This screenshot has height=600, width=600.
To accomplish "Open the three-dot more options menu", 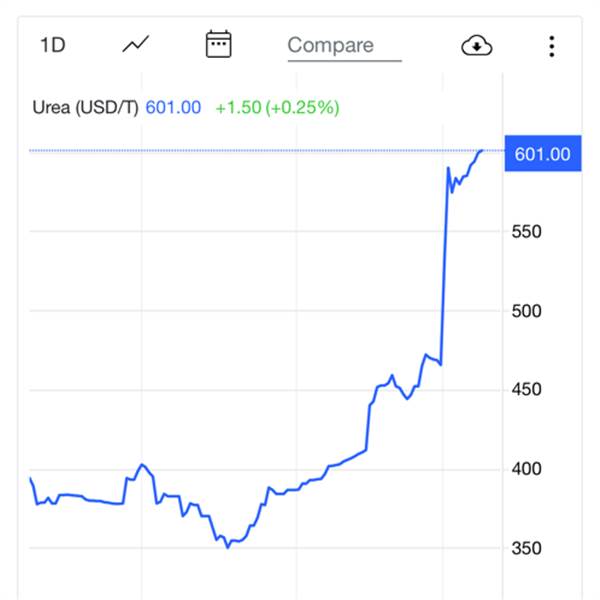I will tap(551, 45).
